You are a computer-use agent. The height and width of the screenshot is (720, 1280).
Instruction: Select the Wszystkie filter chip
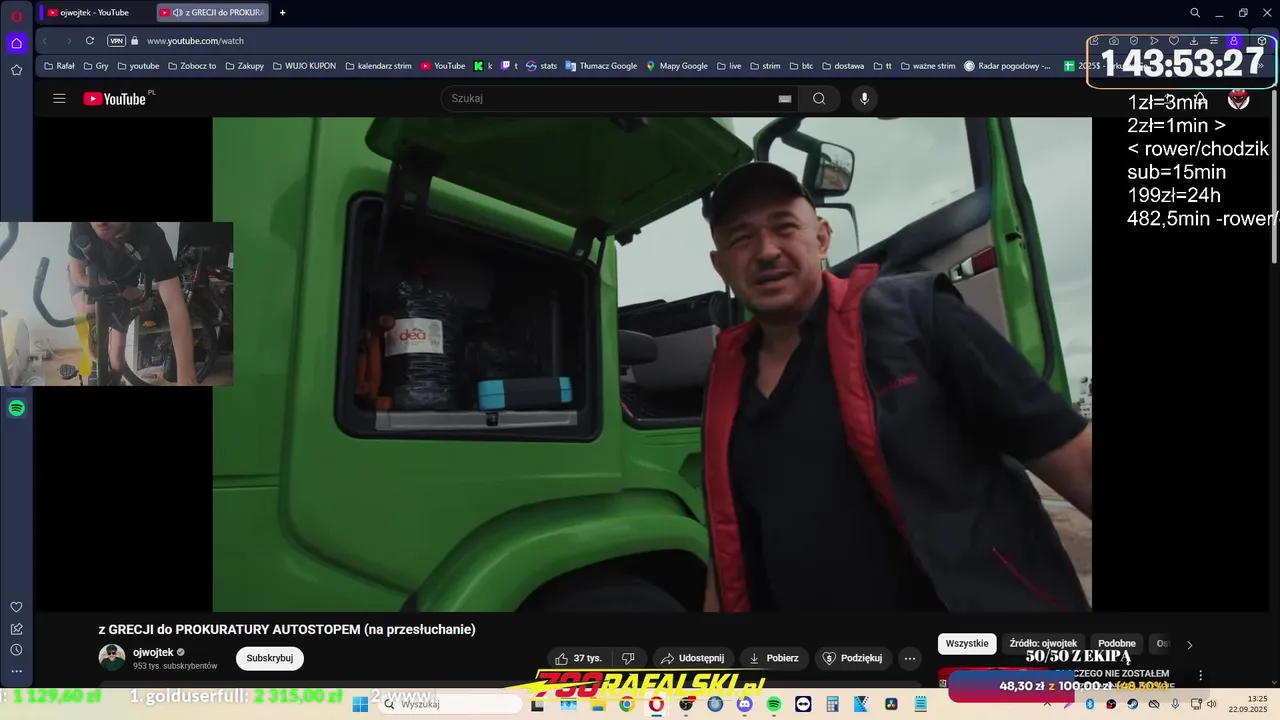coord(967,644)
